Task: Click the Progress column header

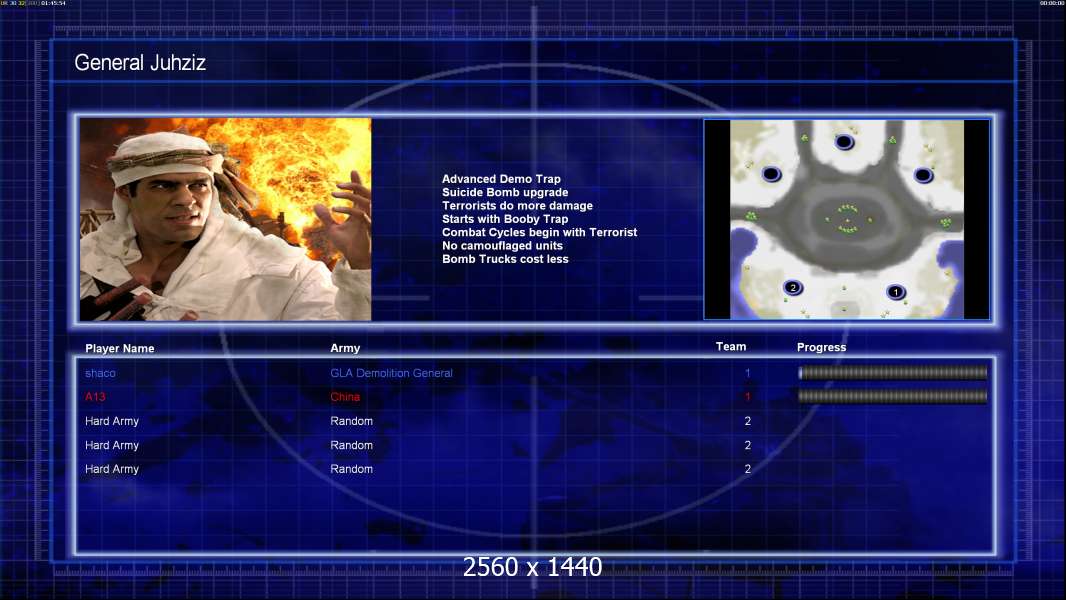Action: click(x=821, y=348)
